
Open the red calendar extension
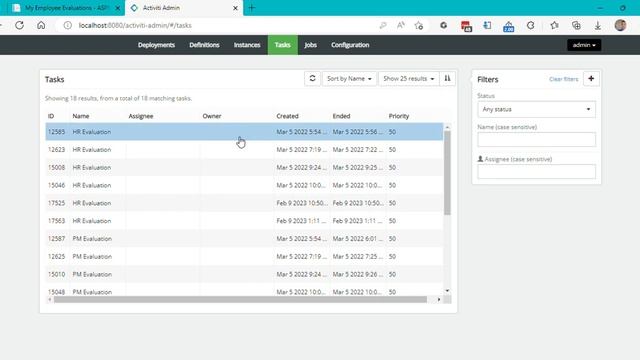click(x=466, y=26)
